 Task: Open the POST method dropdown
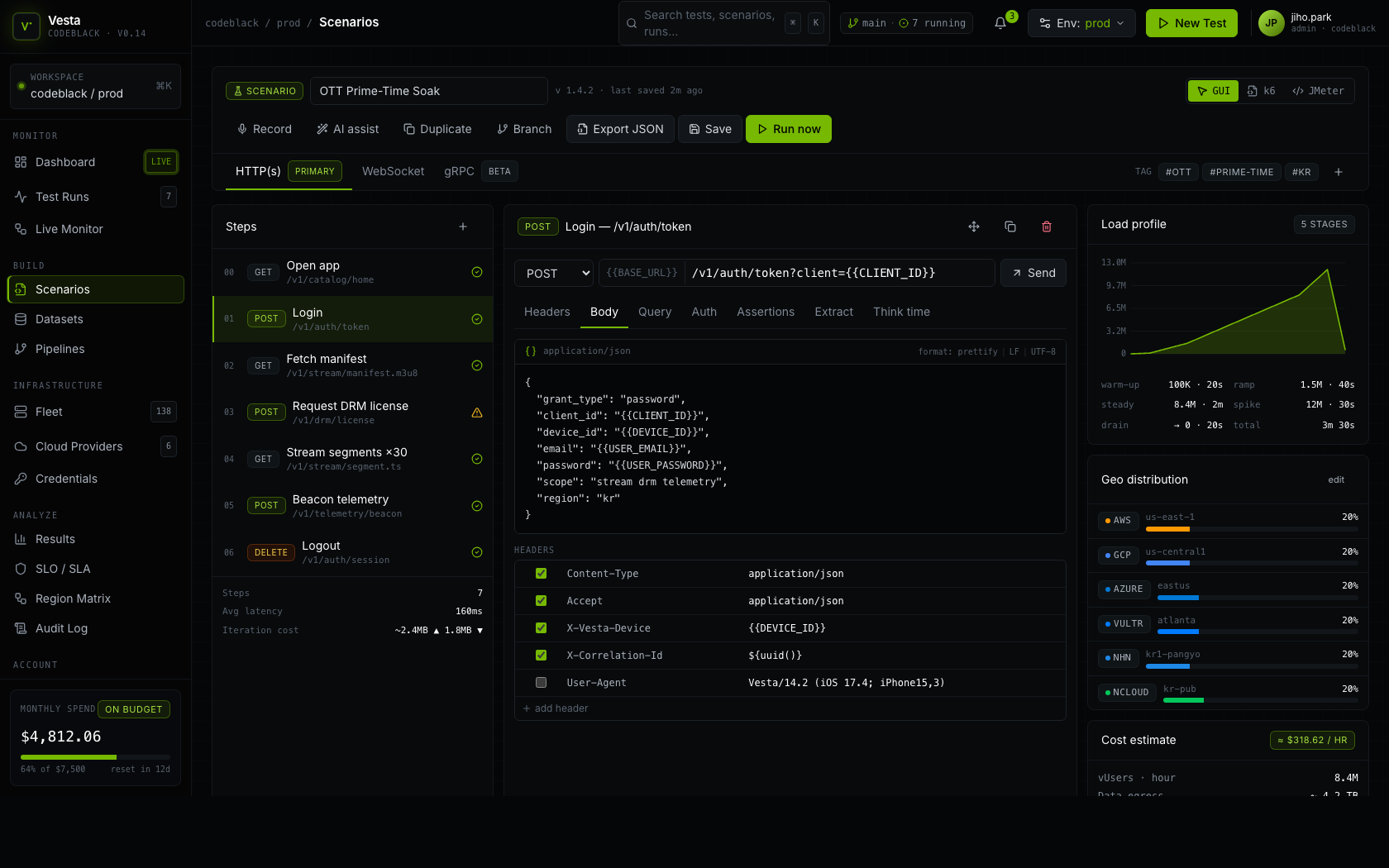[x=554, y=274]
